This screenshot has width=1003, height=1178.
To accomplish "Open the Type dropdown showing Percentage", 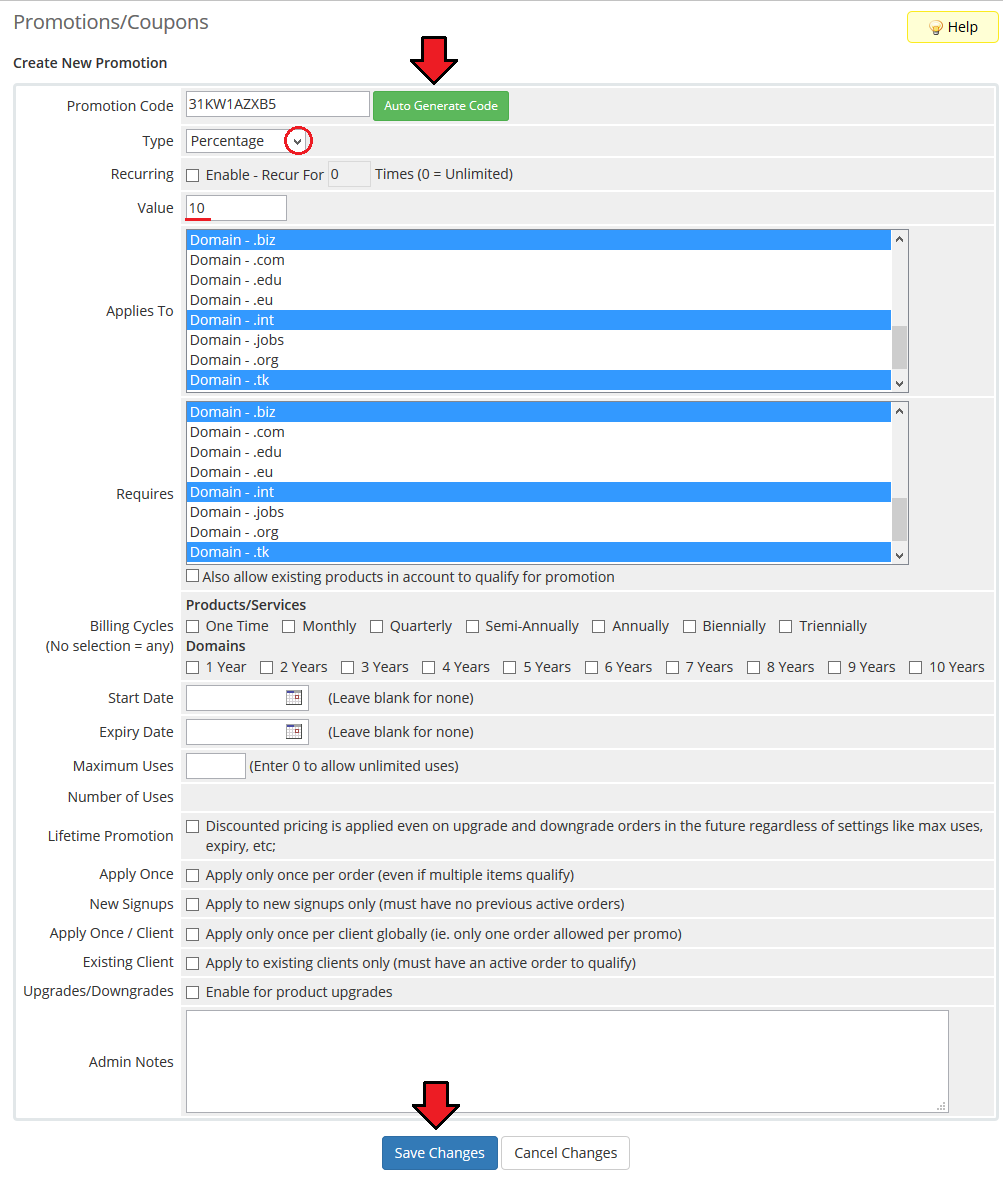I will 247,140.
